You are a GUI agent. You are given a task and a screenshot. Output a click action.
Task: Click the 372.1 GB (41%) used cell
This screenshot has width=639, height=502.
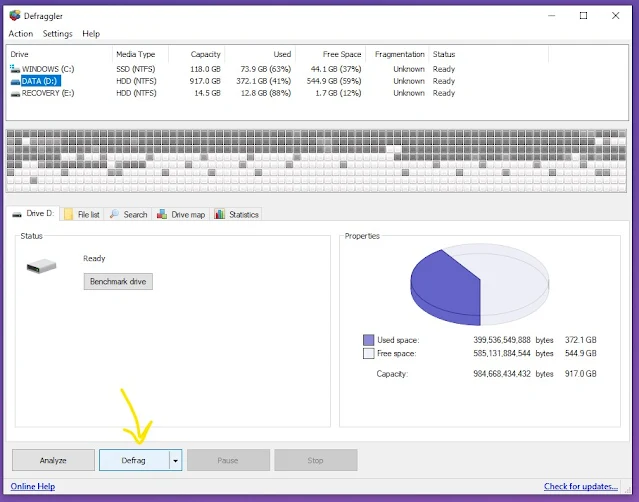pos(264,81)
